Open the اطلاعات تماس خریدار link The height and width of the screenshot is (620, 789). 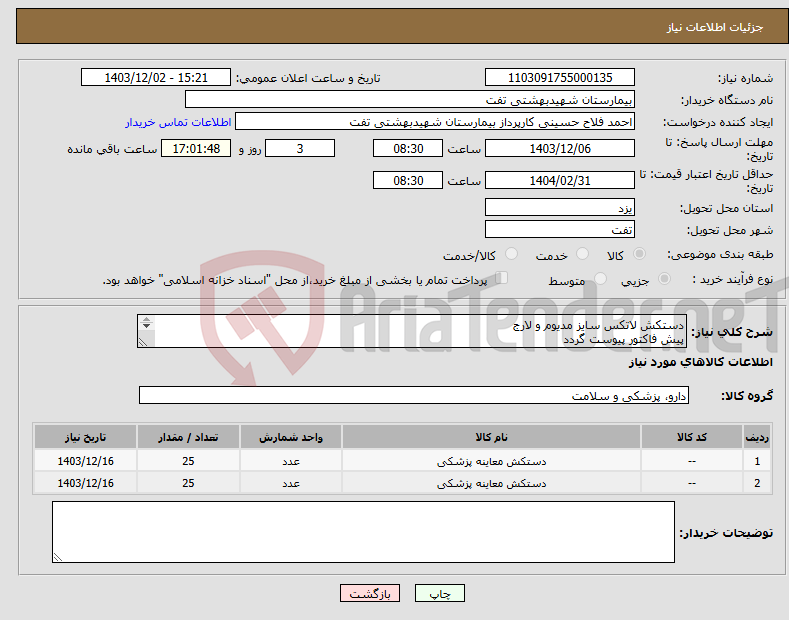point(178,122)
